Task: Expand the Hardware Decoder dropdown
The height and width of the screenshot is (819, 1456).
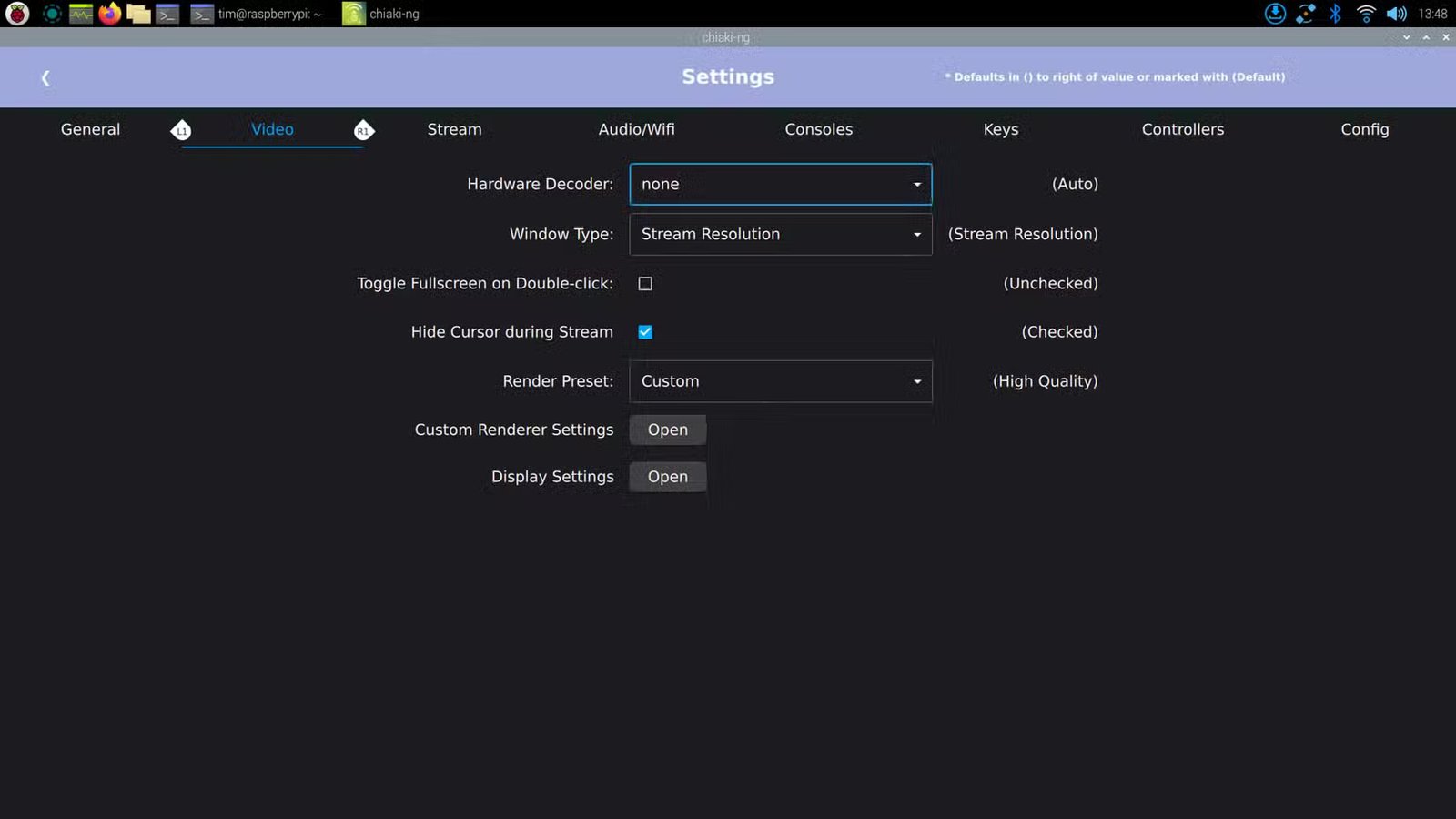Action: [x=780, y=185]
